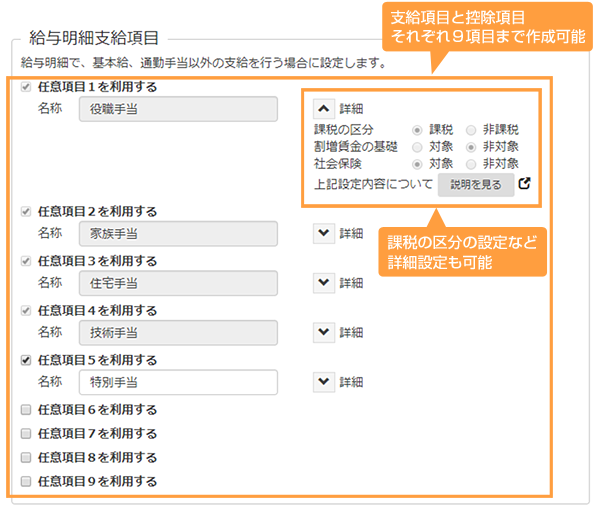
Task: Click the 上記設定内容について label
Action: coord(373,184)
